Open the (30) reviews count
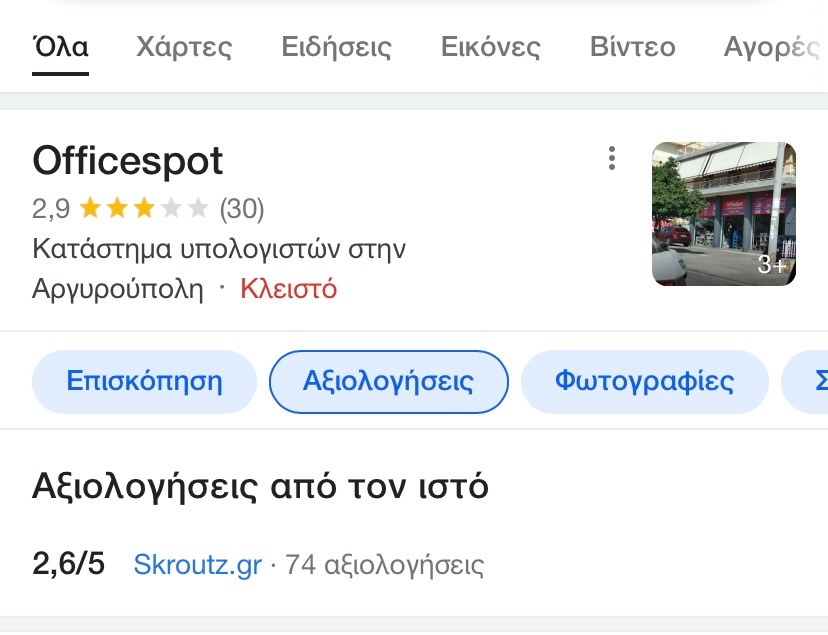Screen dimensions: 828x635 coord(242,208)
